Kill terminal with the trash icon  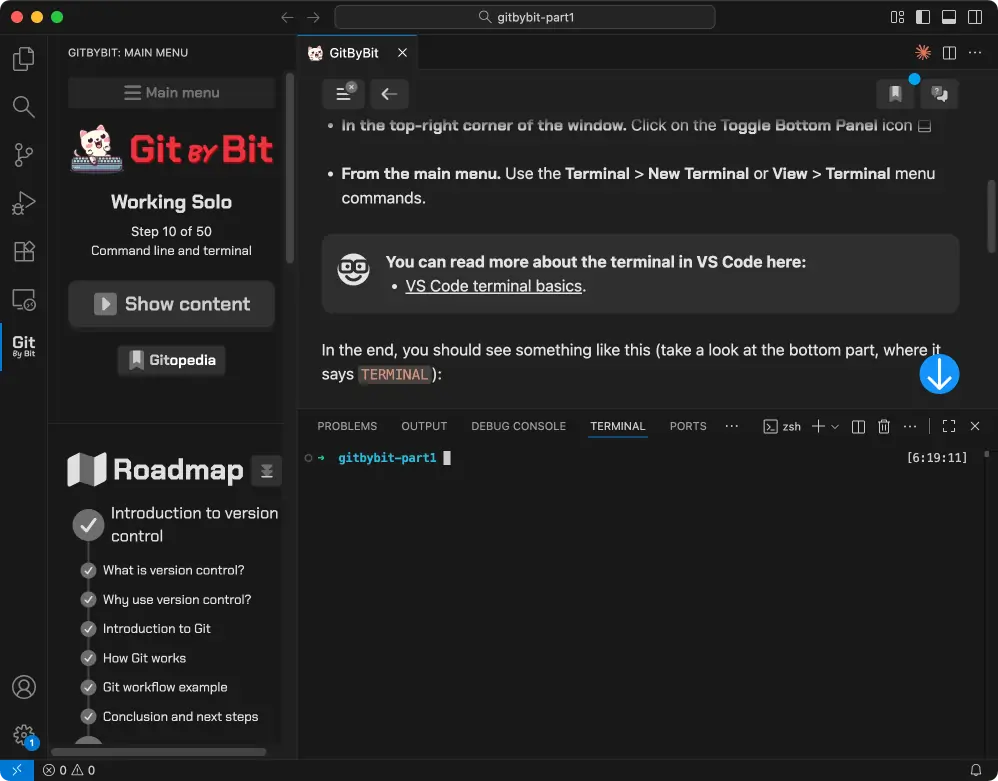pos(884,426)
